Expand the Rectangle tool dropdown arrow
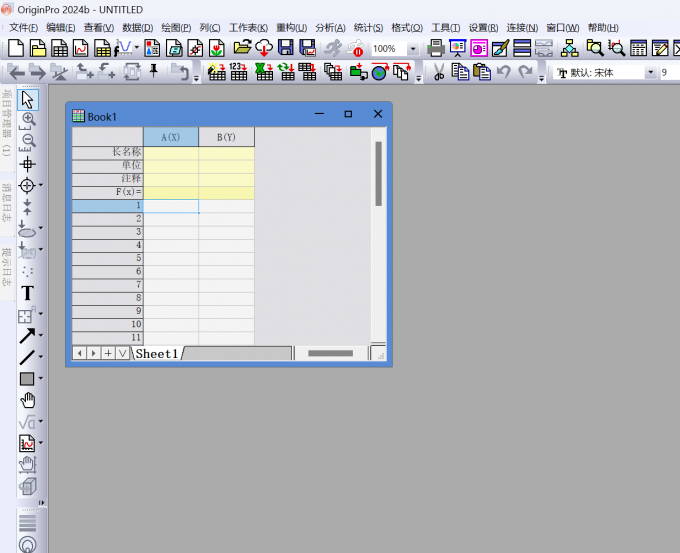Viewport: 680px width, 553px height. (41, 378)
